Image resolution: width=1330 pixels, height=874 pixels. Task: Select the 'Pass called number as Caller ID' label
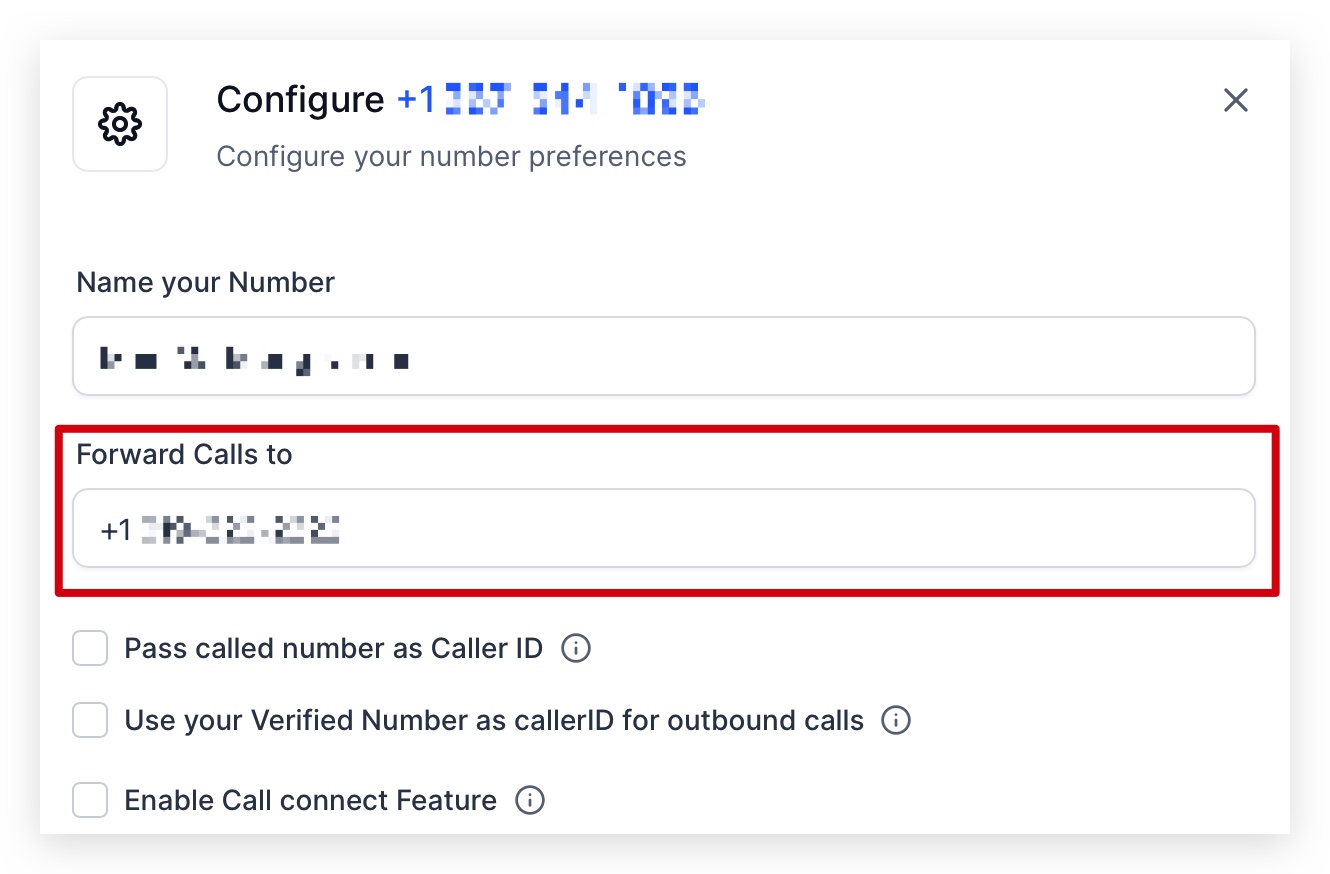tap(333, 648)
